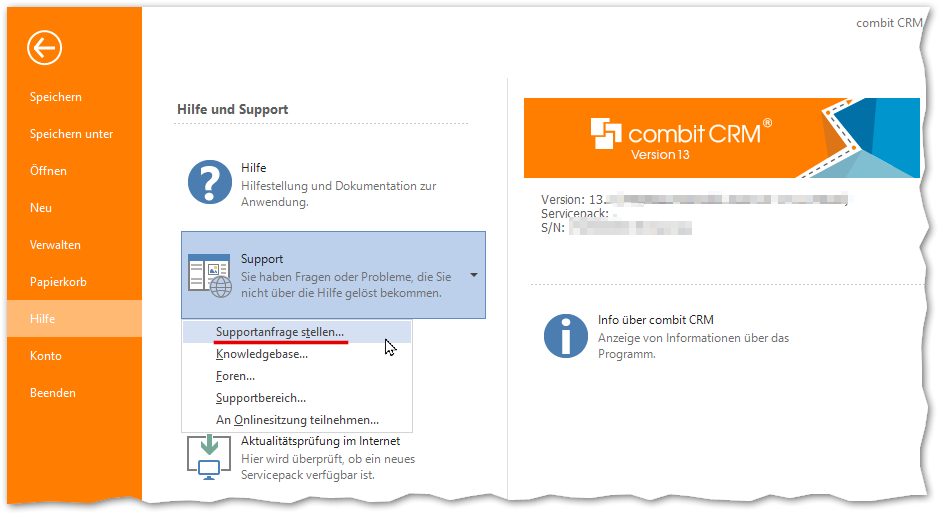Select Supportanfrage stellen from the menu
Screen dimensions: 941x515
[280, 331]
